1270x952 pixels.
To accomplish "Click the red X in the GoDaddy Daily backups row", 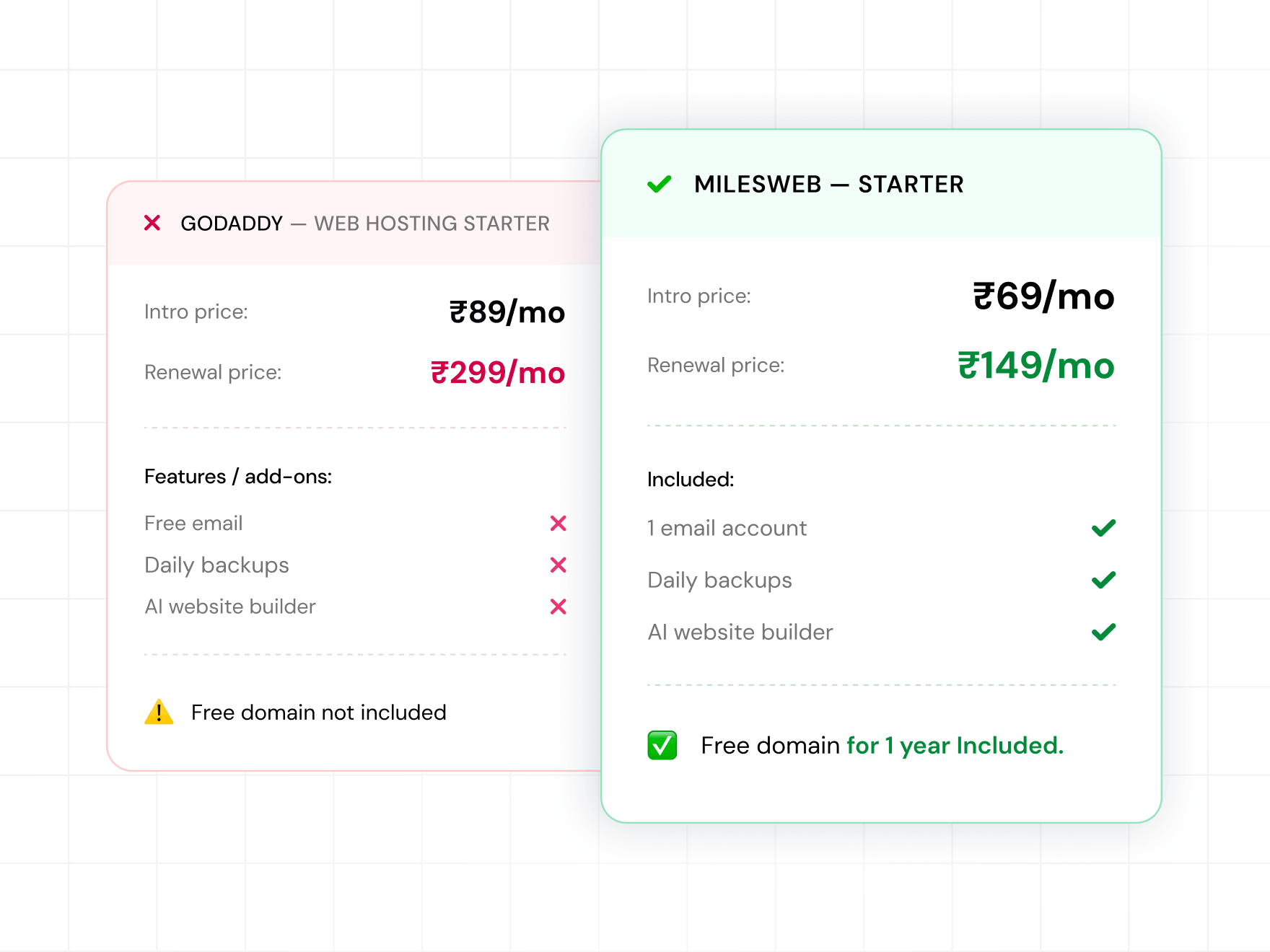I will [559, 565].
